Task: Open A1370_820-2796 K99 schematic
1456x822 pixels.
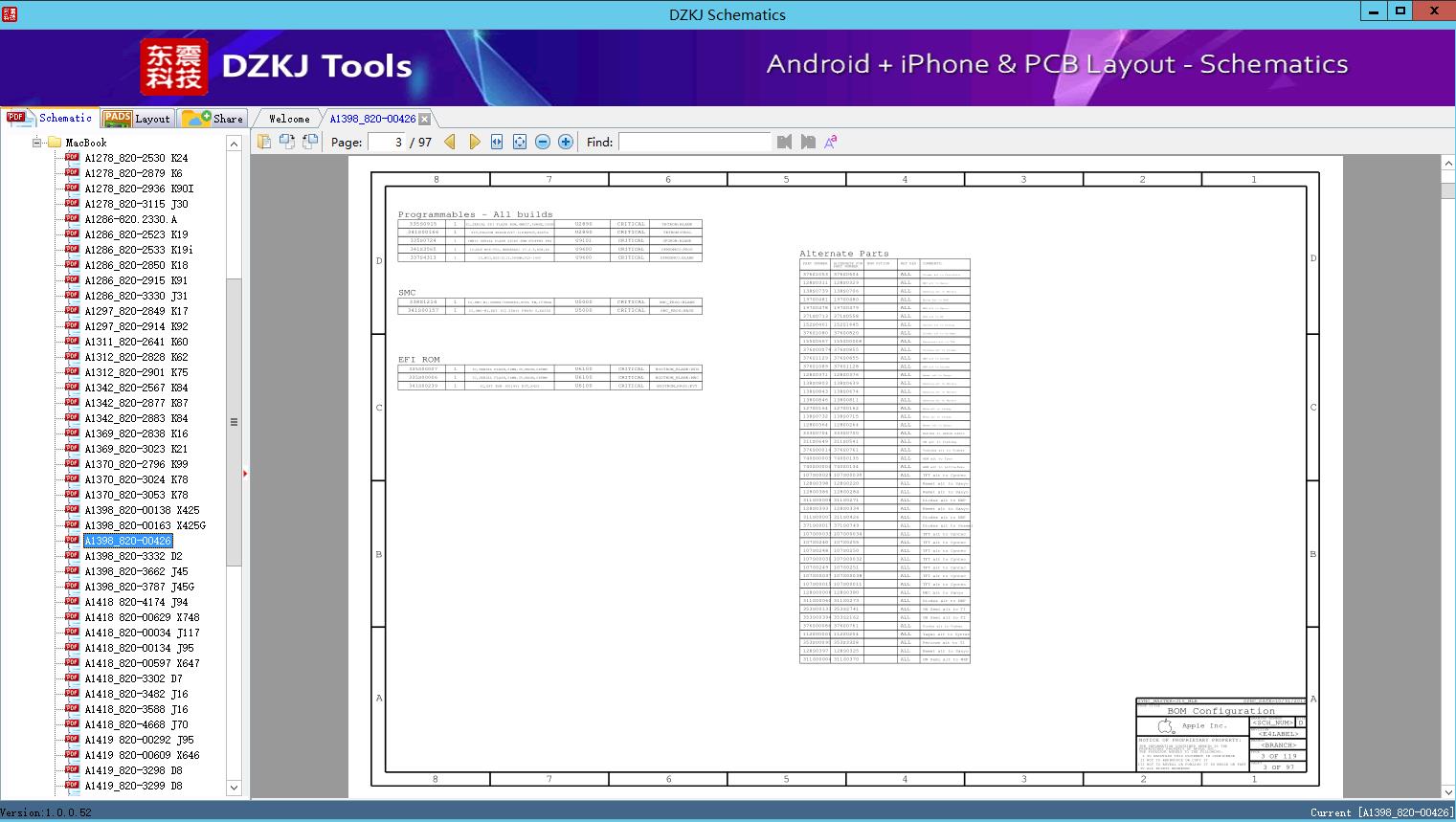Action: pyautogui.click(x=136, y=464)
